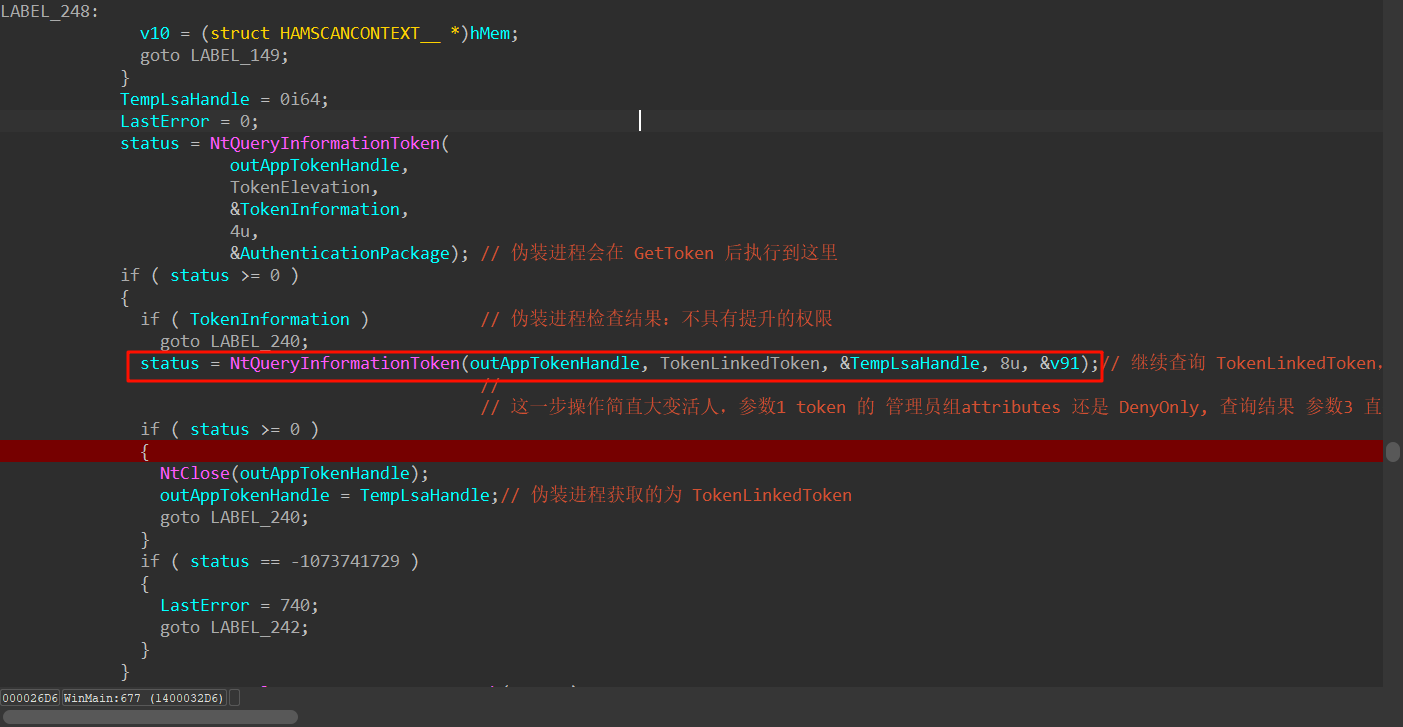This screenshot has height=727, width=1403.
Task: Click the HAMSCANCONTEXT__ struct type name
Action: pyautogui.click(x=360, y=33)
